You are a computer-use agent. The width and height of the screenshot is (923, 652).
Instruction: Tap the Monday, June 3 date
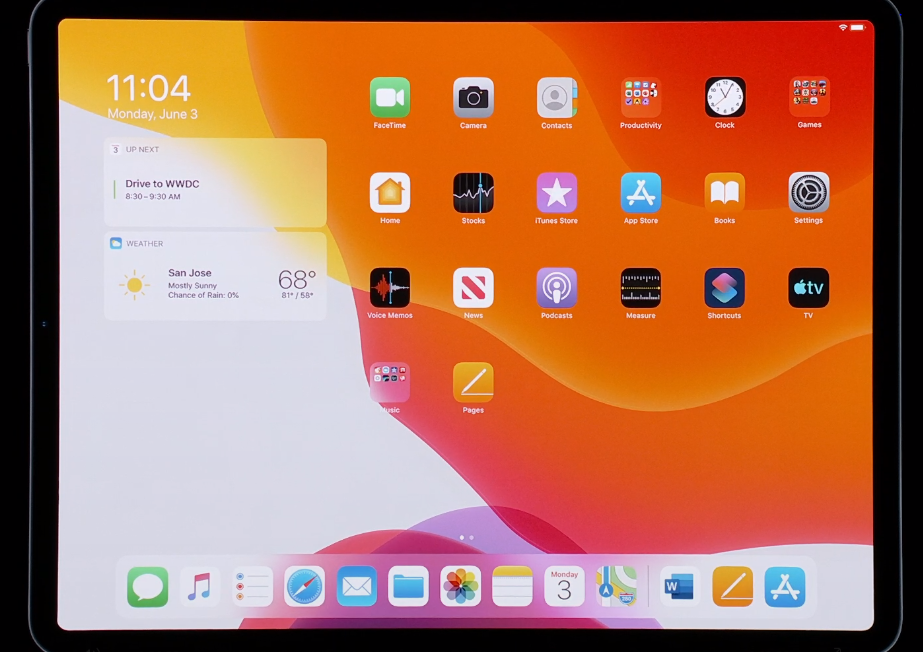point(152,114)
